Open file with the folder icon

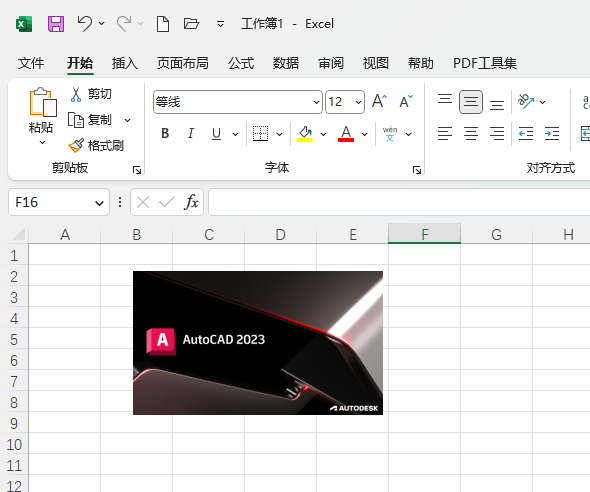(x=191, y=24)
